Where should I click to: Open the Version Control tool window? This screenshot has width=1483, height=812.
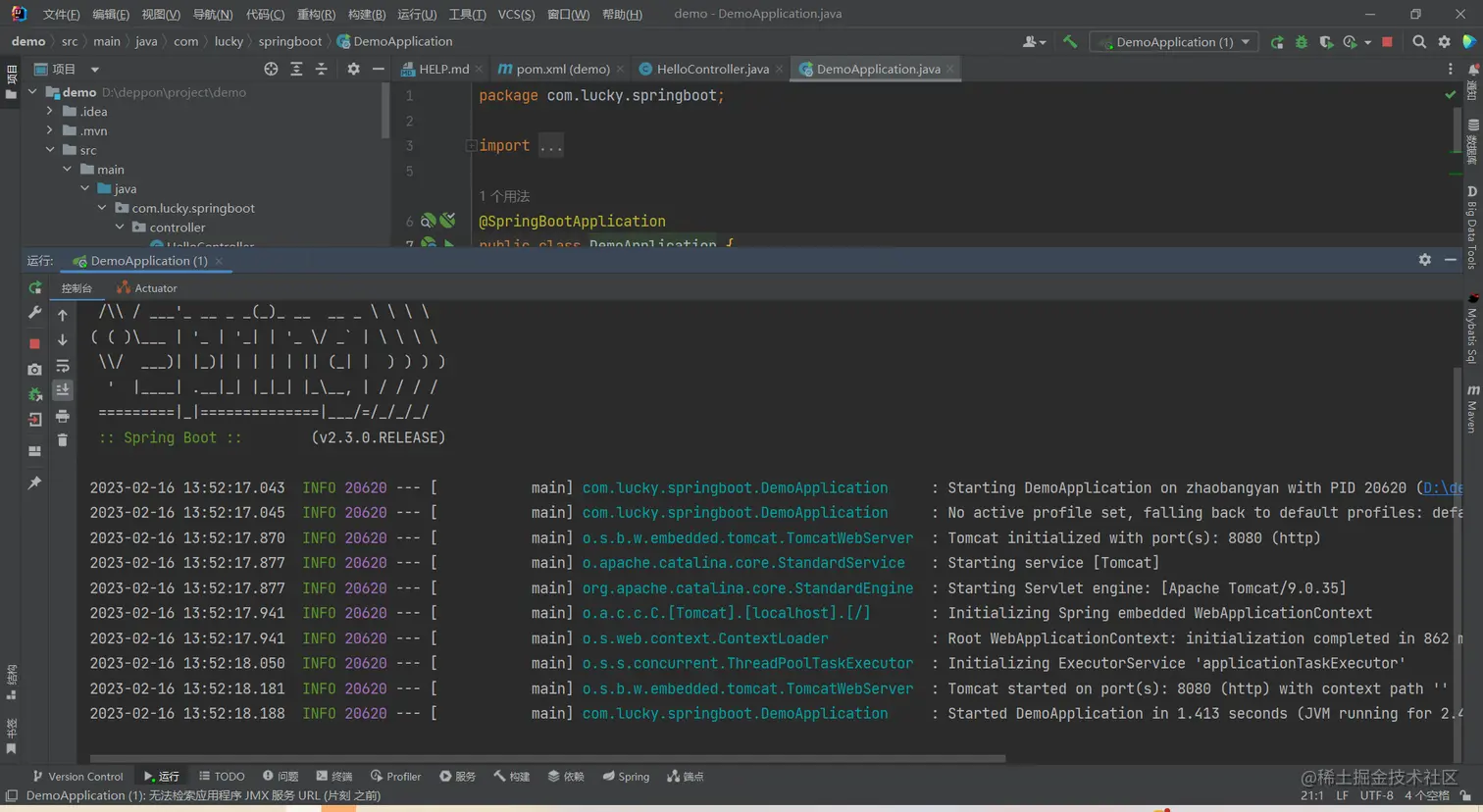(x=77, y=777)
